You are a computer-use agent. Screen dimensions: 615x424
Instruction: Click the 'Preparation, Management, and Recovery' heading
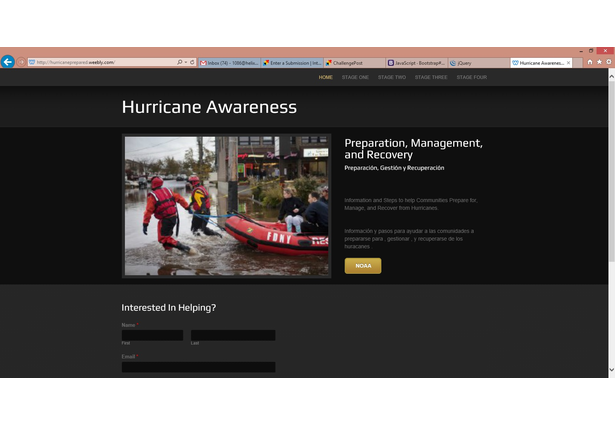[413, 149]
